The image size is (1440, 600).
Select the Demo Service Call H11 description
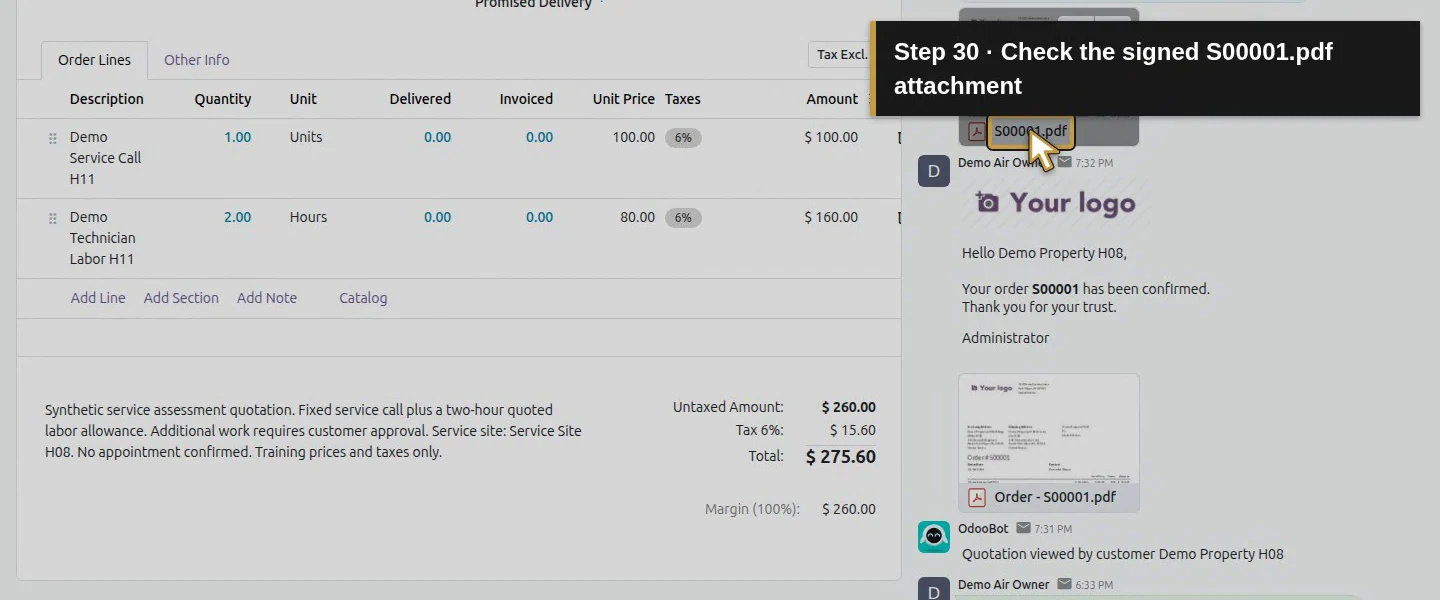[x=105, y=158]
